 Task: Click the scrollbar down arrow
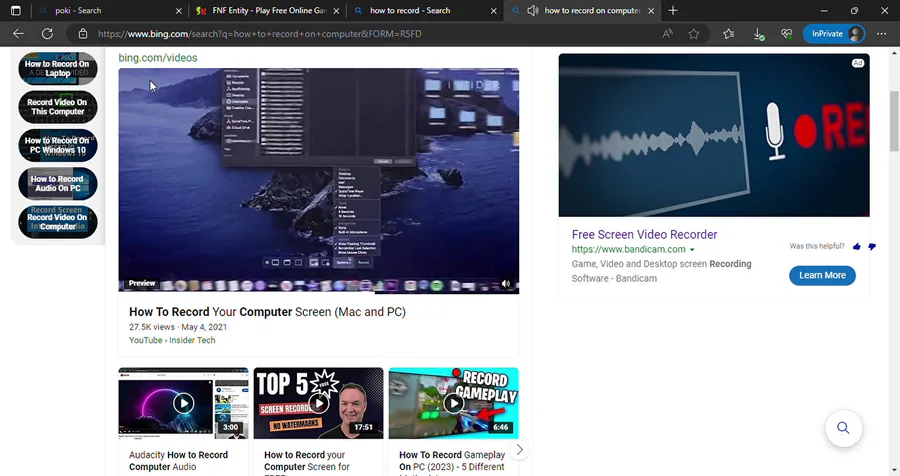(x=894, y=470)
